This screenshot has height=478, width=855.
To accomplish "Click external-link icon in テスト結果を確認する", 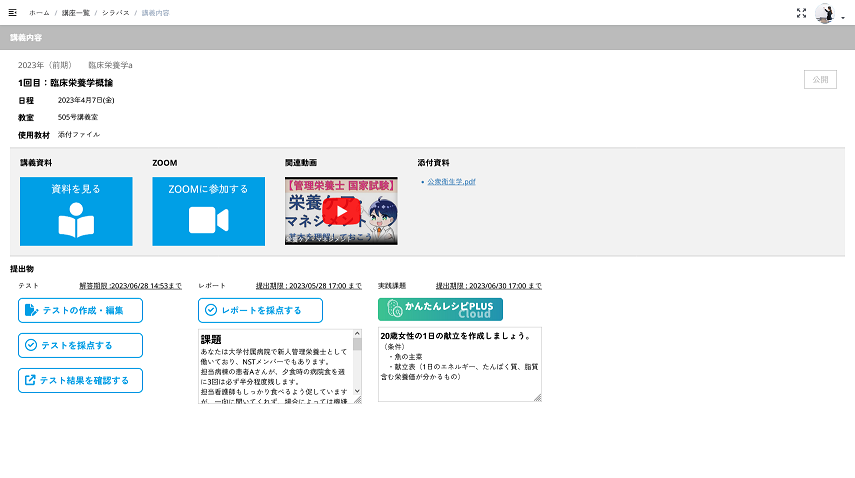I will (x=30, y=380).
